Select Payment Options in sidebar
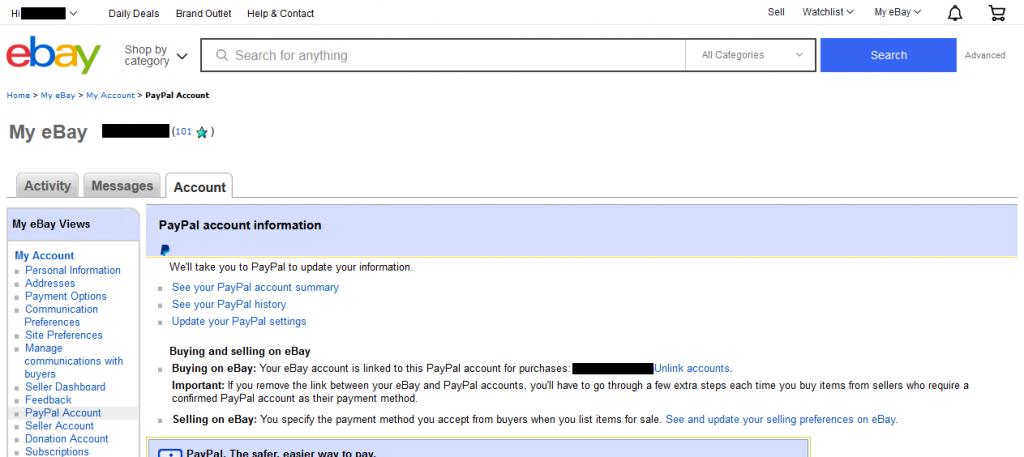 [x=66, y=296]
